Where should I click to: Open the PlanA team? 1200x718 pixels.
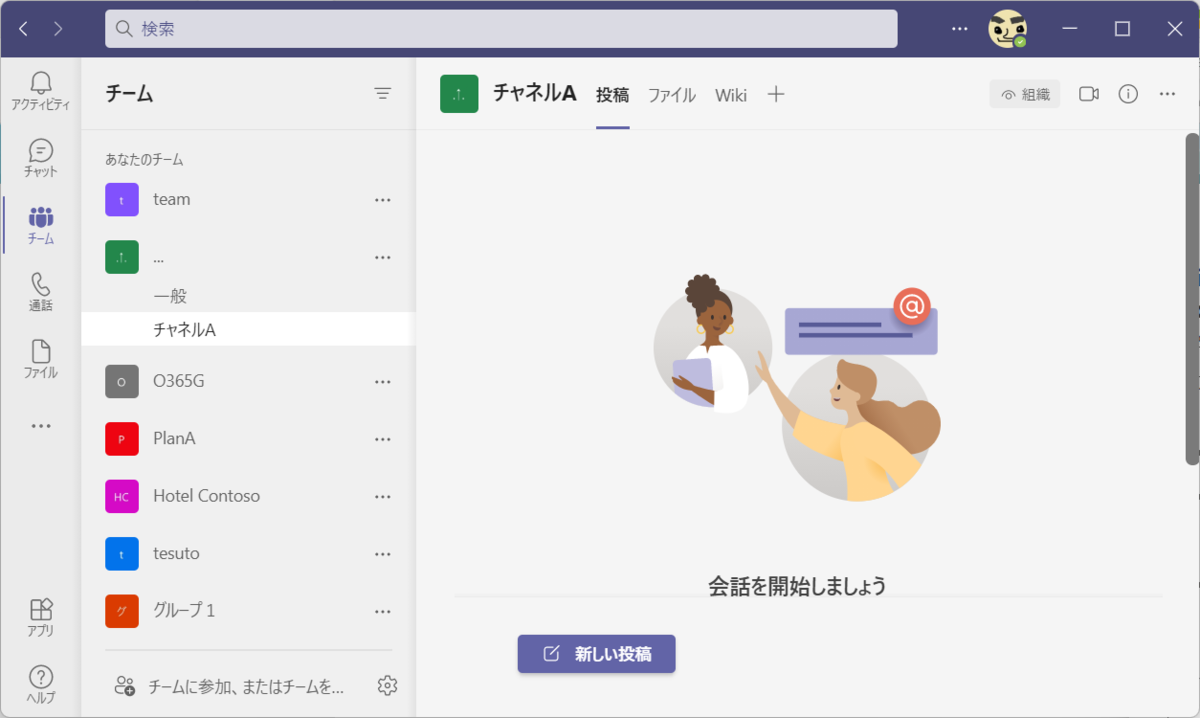point(248,439)
